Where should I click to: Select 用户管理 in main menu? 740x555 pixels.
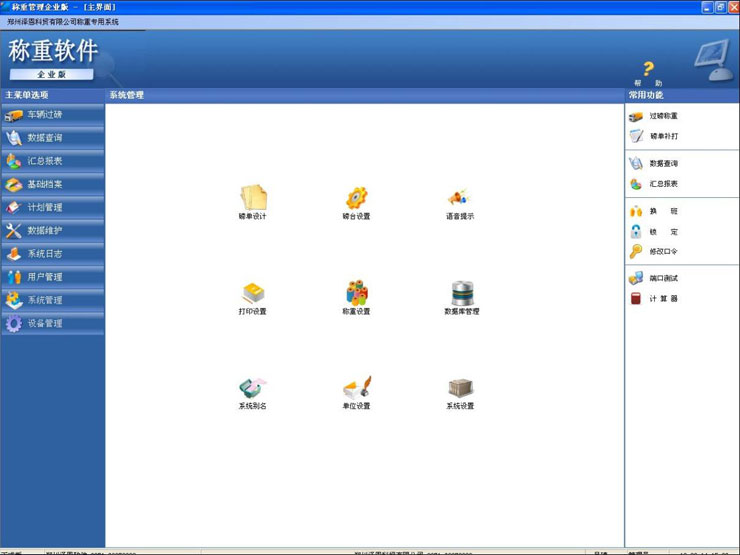click(x=52, y=277)
